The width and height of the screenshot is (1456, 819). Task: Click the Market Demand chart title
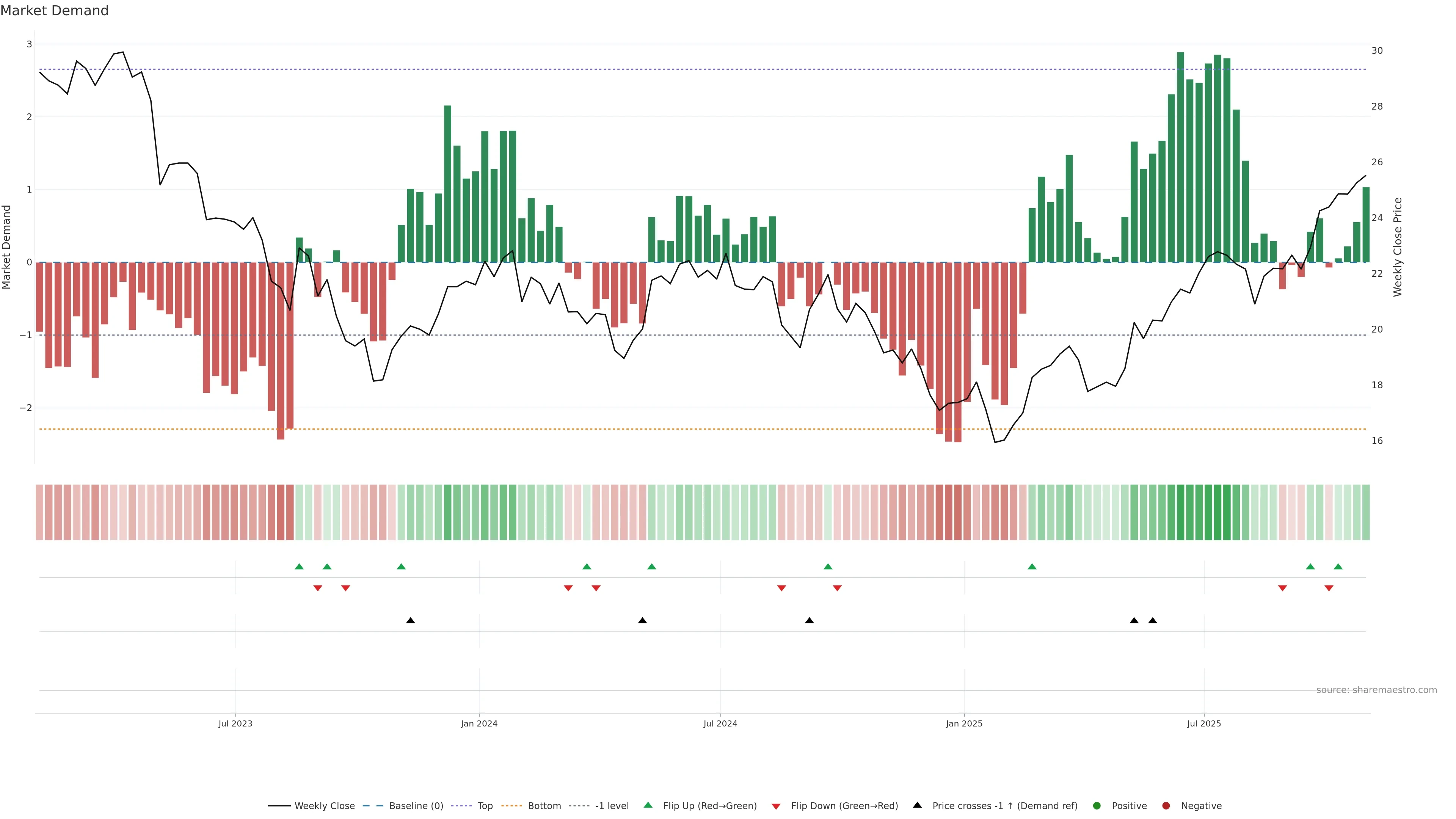point(54,11)
